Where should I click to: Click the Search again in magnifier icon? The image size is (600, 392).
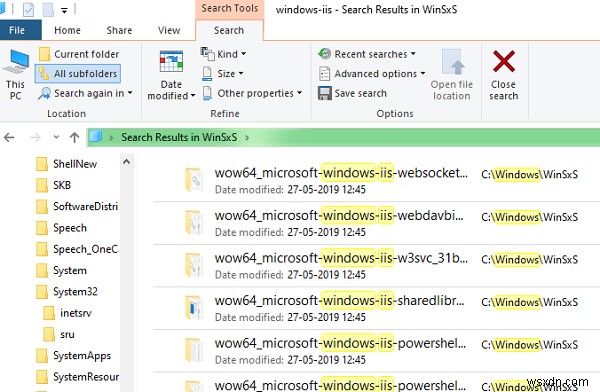click(44, 93)
